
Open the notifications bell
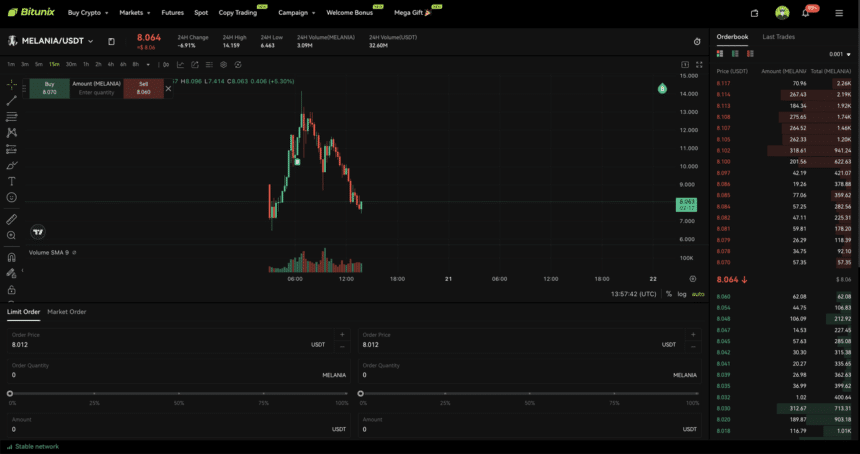[806, 13]
